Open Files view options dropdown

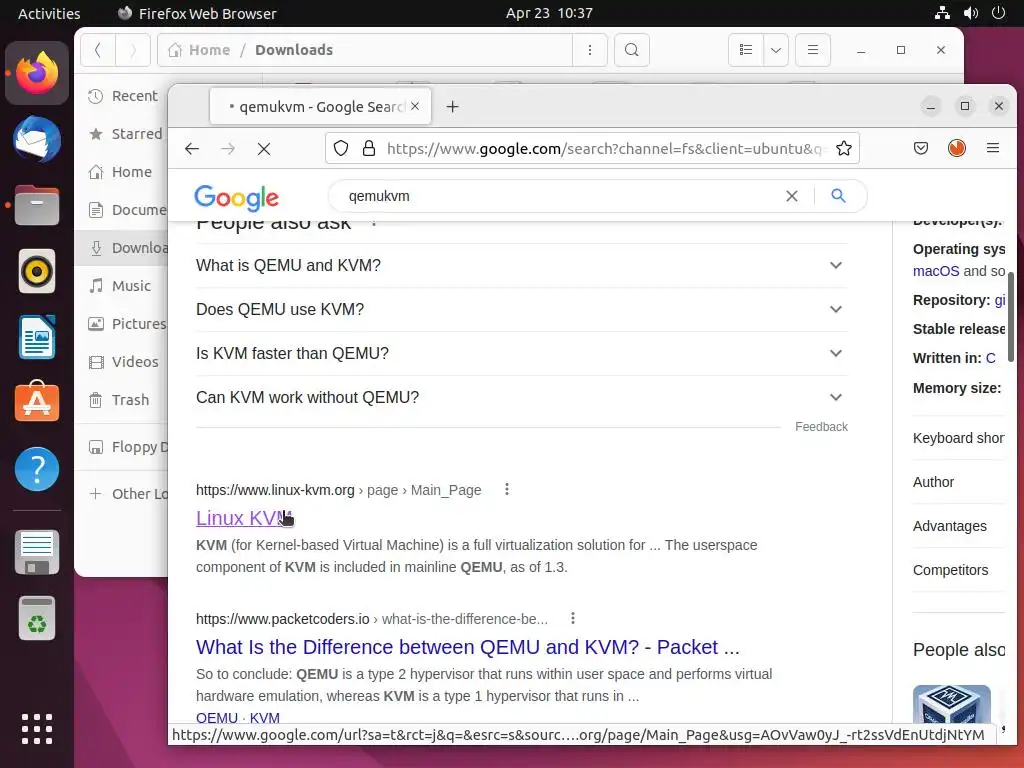tap(776, 50)
